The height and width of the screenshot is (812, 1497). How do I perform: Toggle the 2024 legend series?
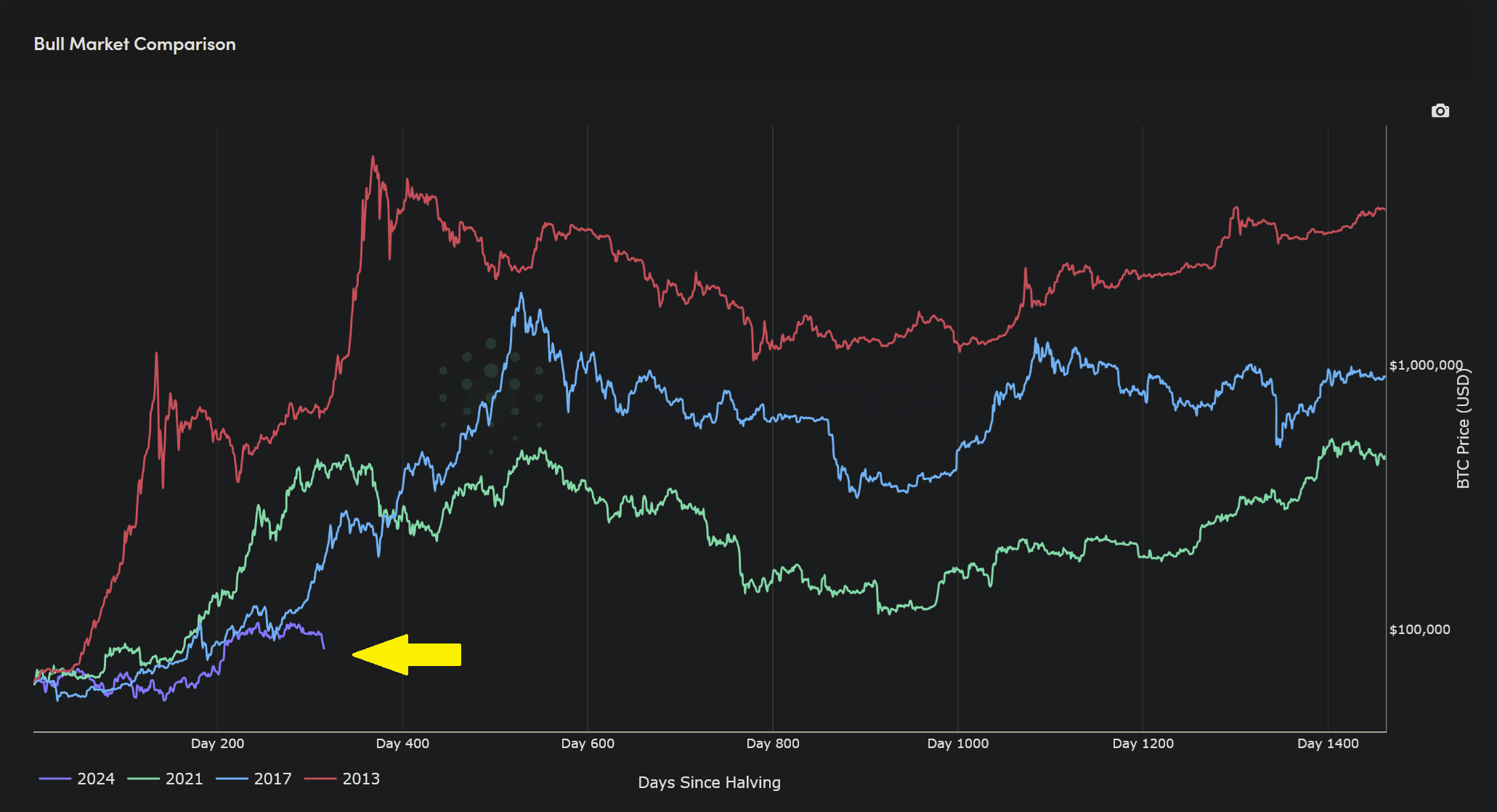[95, 779]
